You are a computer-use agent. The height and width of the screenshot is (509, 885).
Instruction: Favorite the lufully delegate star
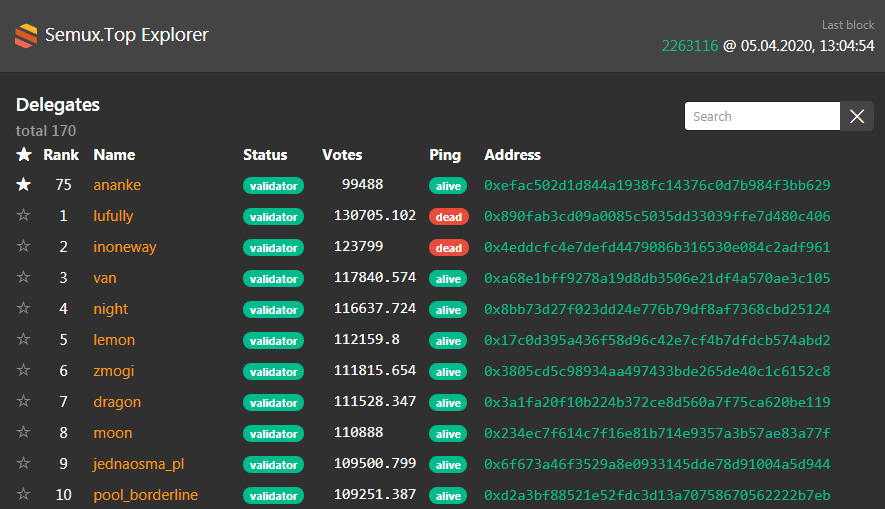24,216
